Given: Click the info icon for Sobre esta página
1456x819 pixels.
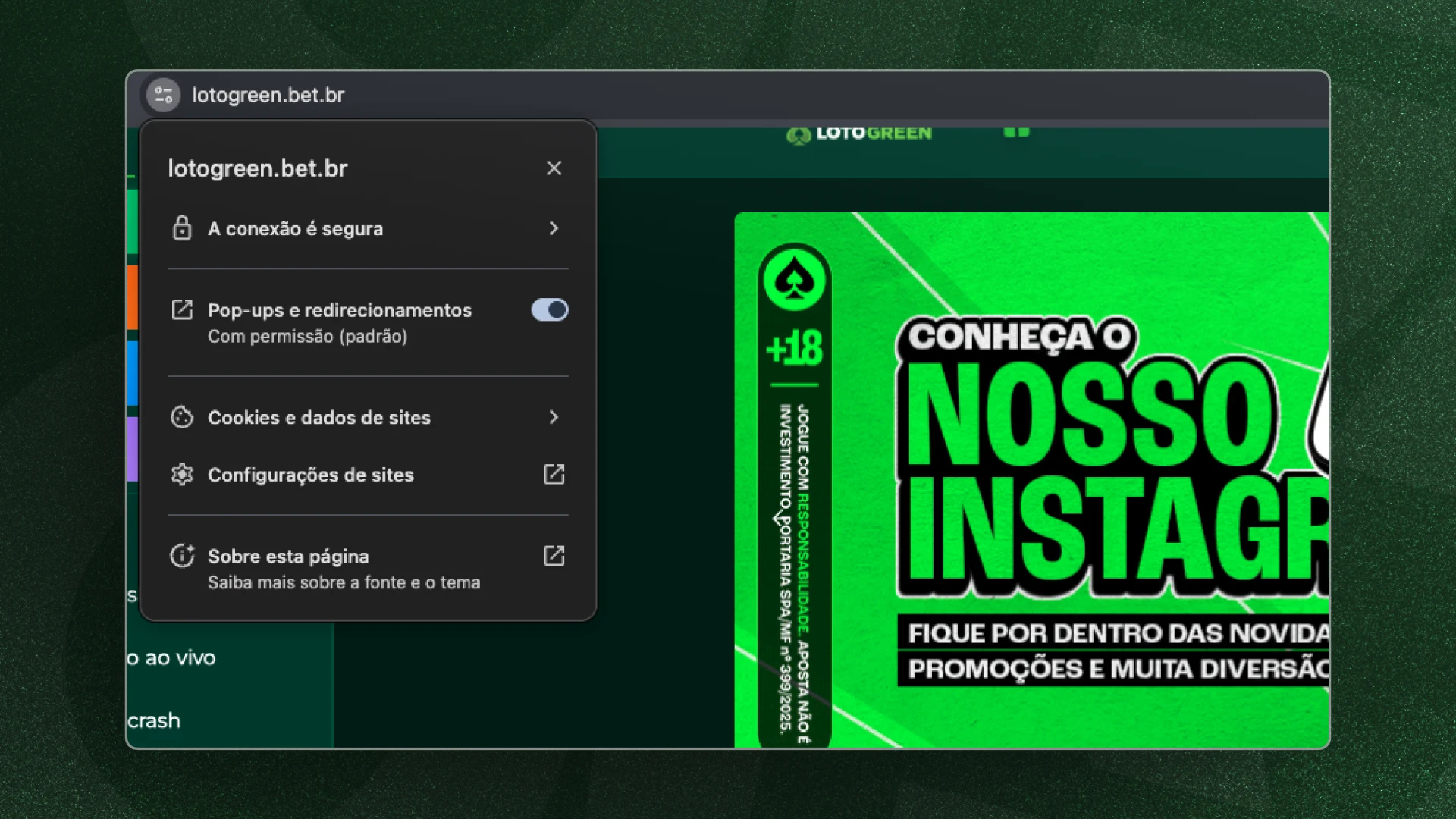Looking at the screenshot, I should pyautogui.click(x=182, y=556).
